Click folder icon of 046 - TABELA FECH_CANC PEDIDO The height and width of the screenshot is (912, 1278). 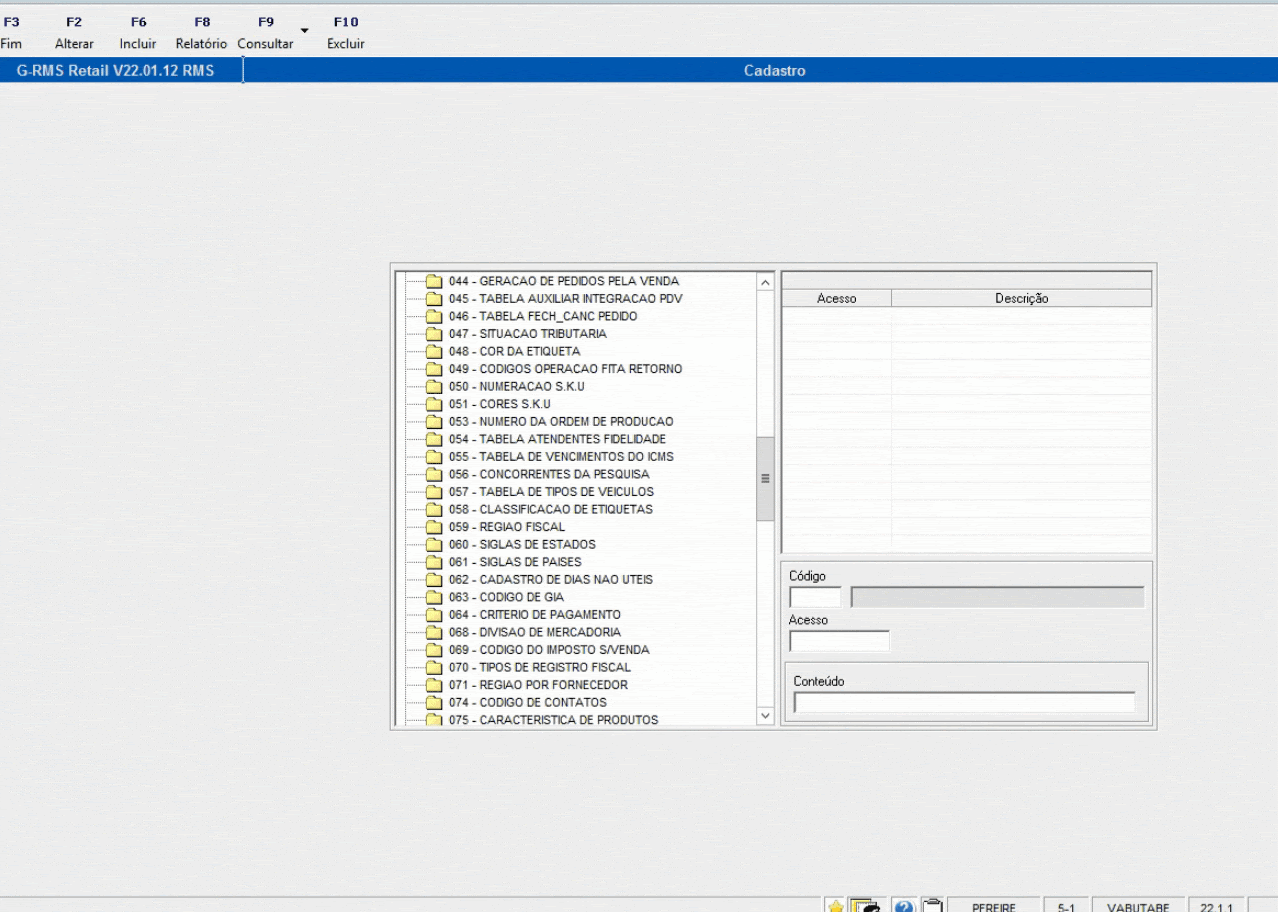434,317
